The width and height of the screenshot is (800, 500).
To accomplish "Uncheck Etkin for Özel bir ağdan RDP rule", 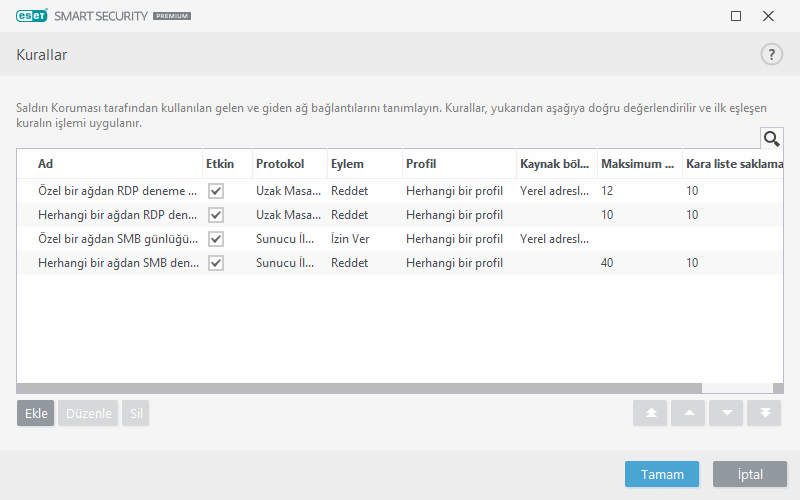I will (215, 191).
